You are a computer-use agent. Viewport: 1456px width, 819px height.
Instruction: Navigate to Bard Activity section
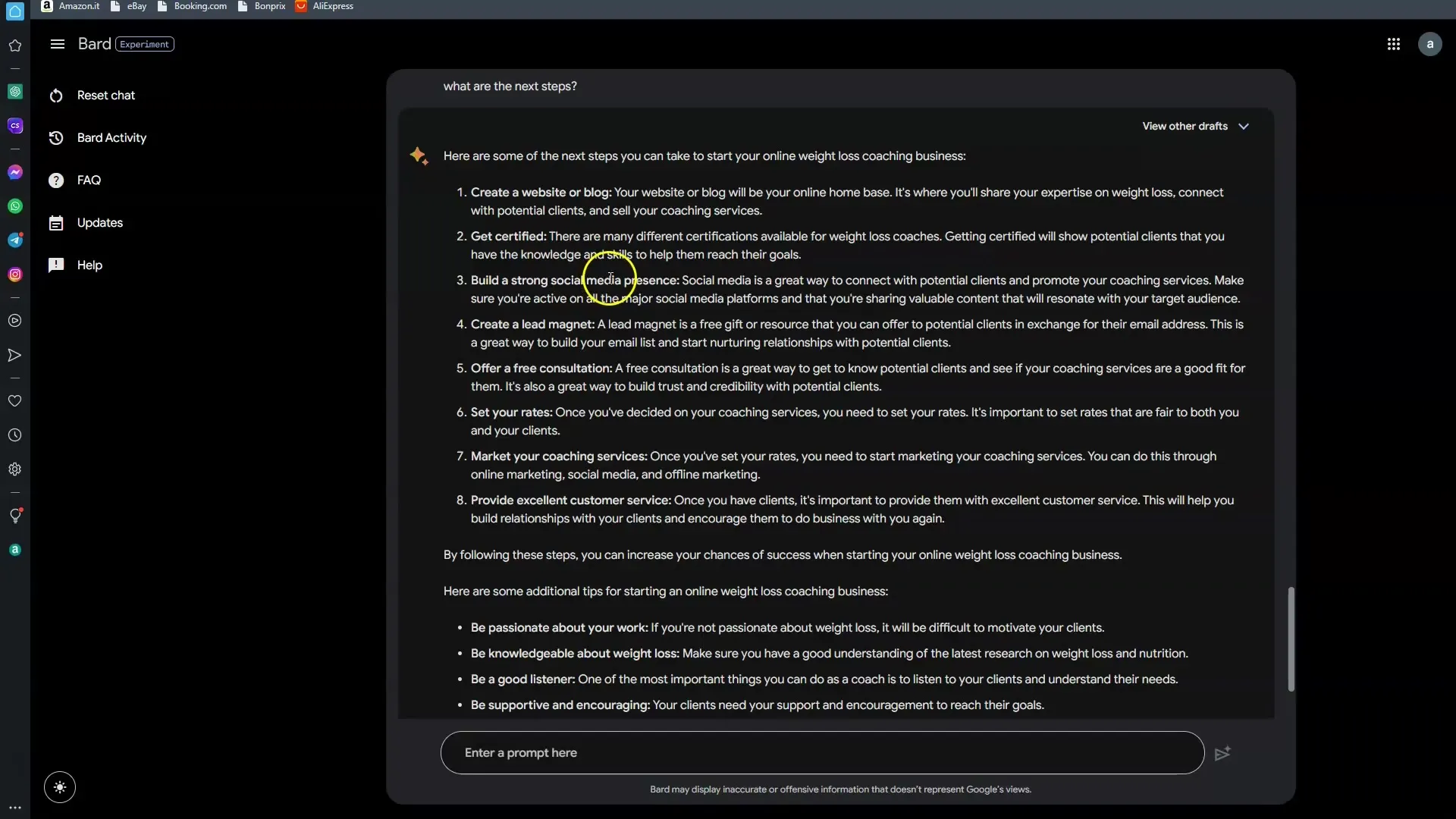[x=111, y=137]
